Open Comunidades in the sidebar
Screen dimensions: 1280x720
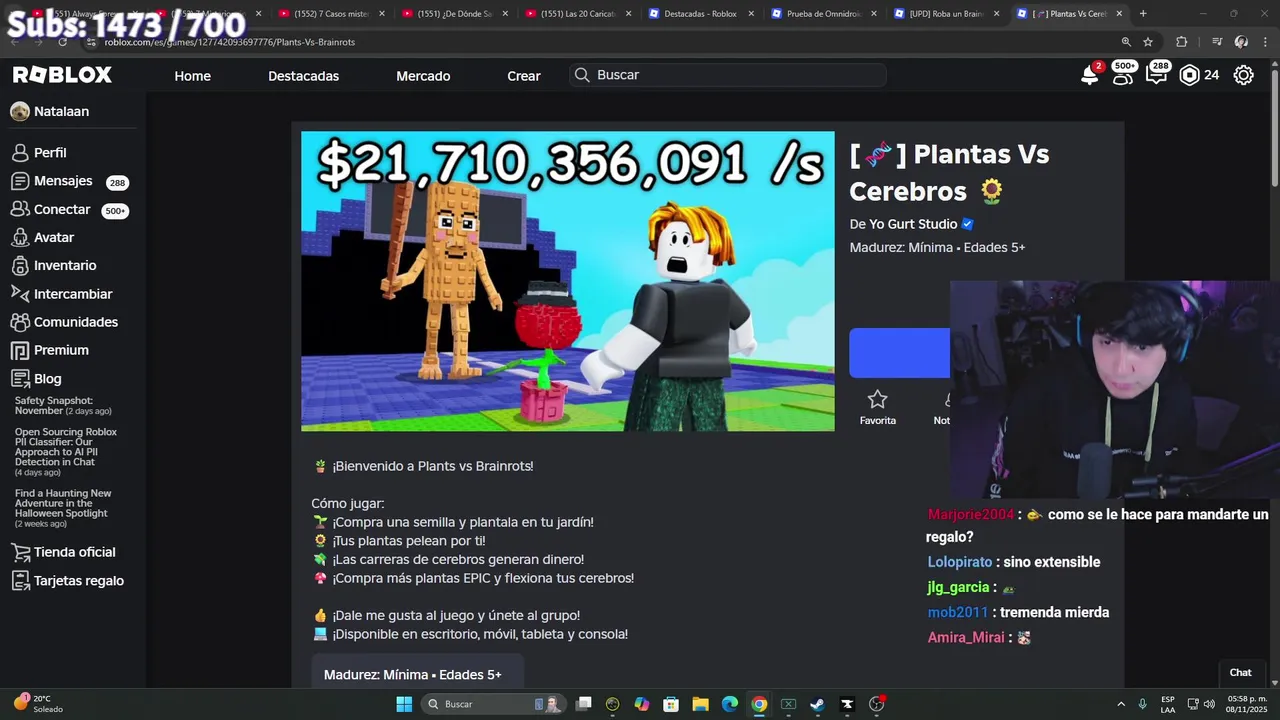(76, 322)
